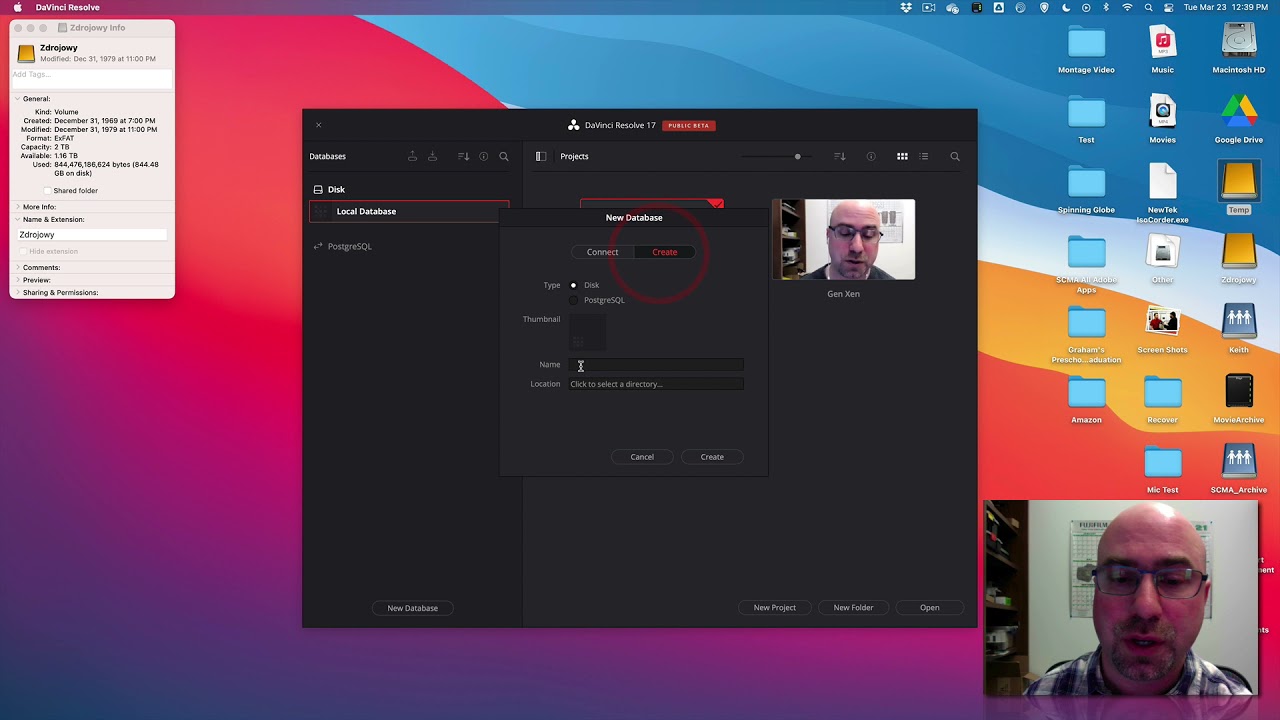Open the Databases sort order icon
The image size is (1280, 720).
[x=463, y=156]
